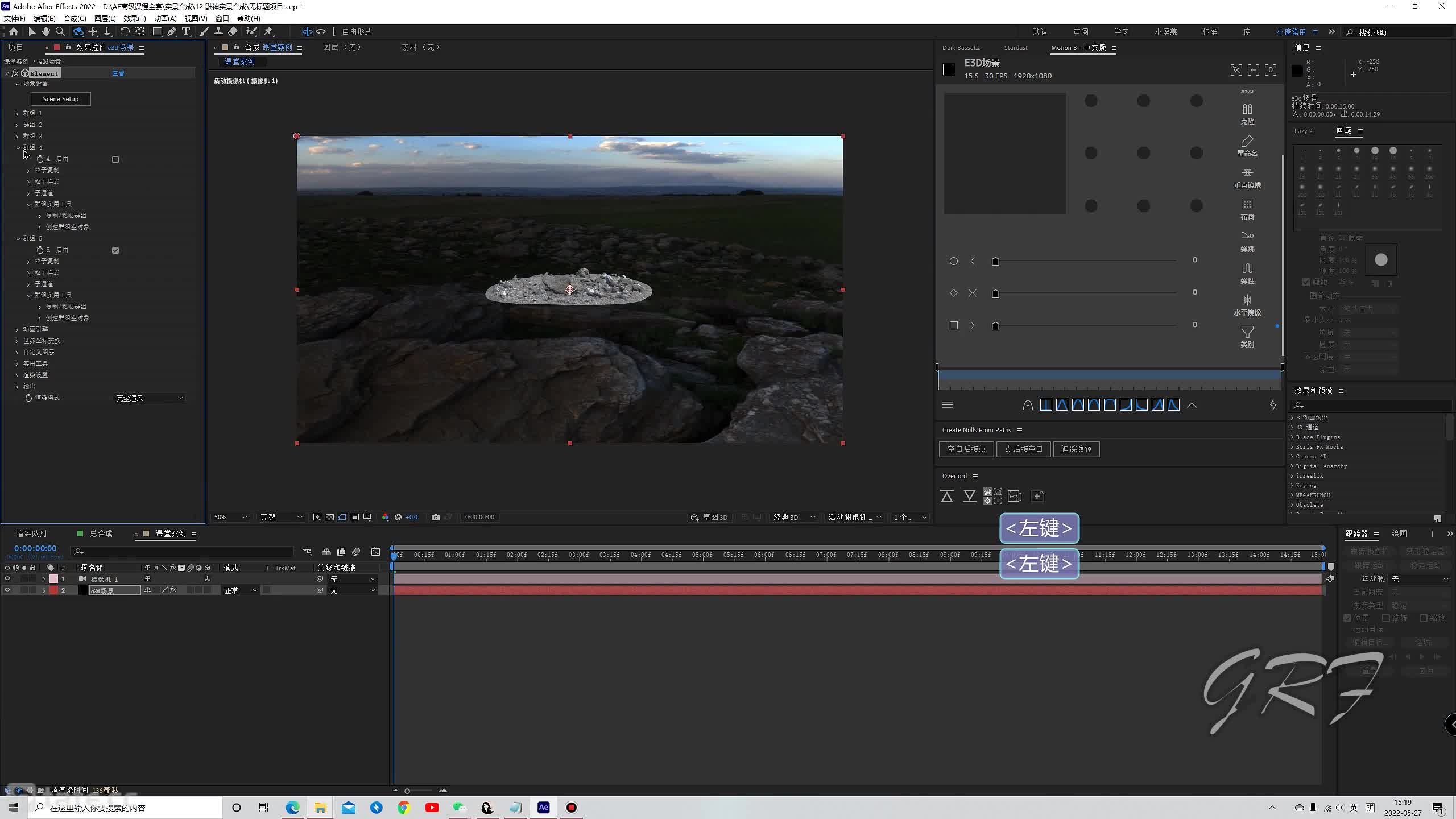Click the 点后接空白 button

coord(1024,449)
